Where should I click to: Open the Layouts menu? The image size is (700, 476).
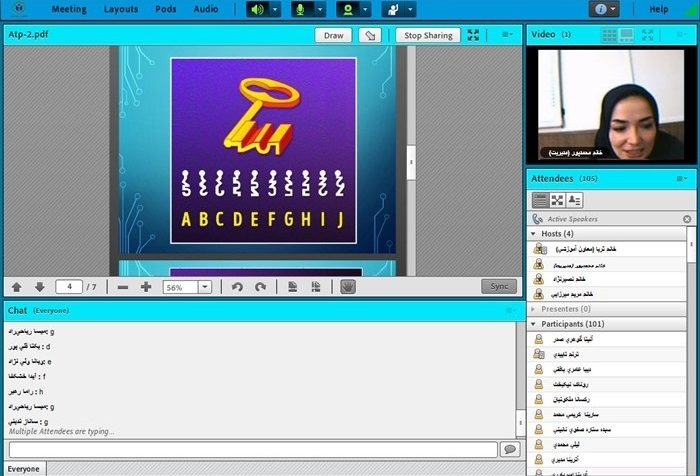tap(121, 9)
